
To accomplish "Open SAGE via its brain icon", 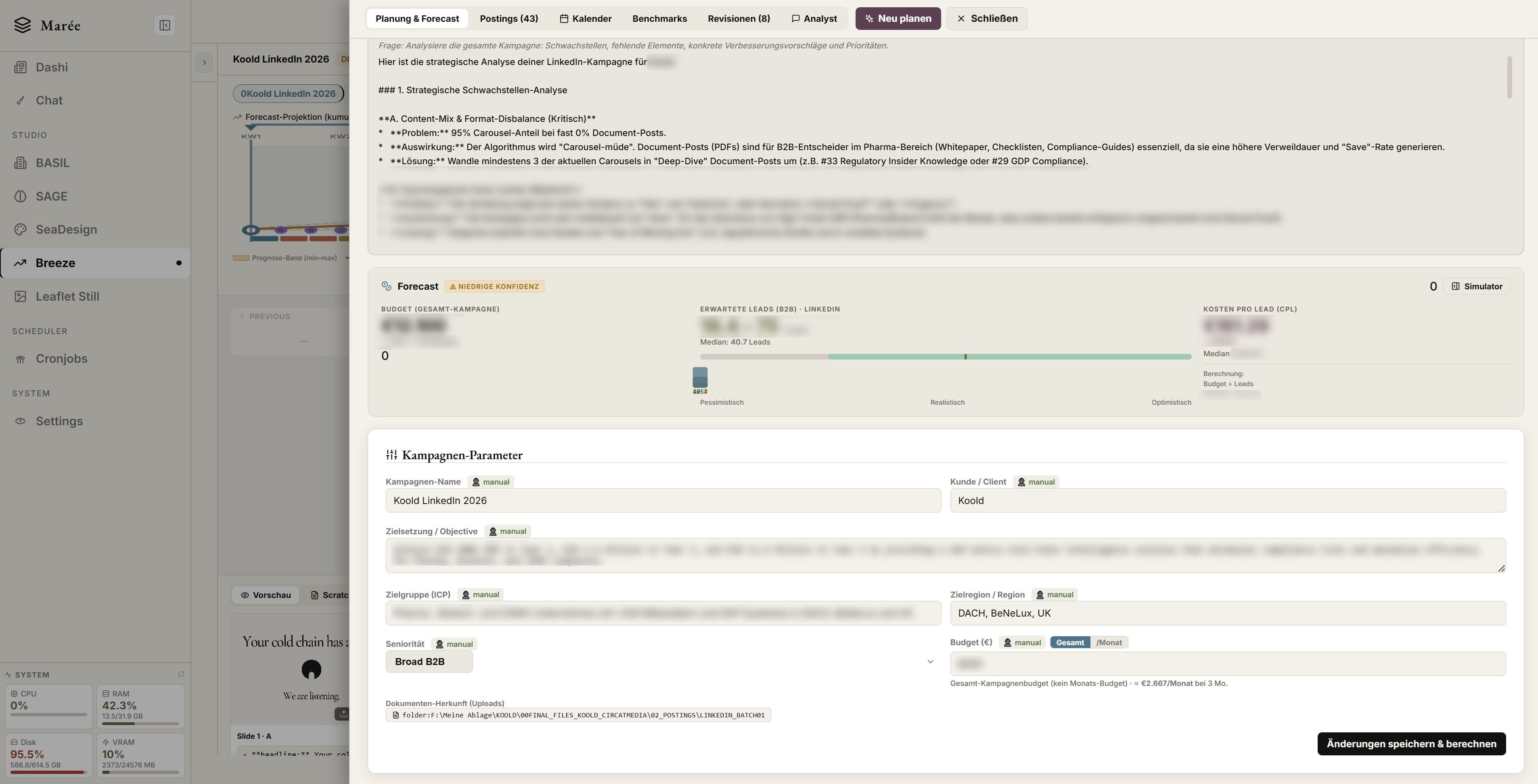I will pos(20,197).
